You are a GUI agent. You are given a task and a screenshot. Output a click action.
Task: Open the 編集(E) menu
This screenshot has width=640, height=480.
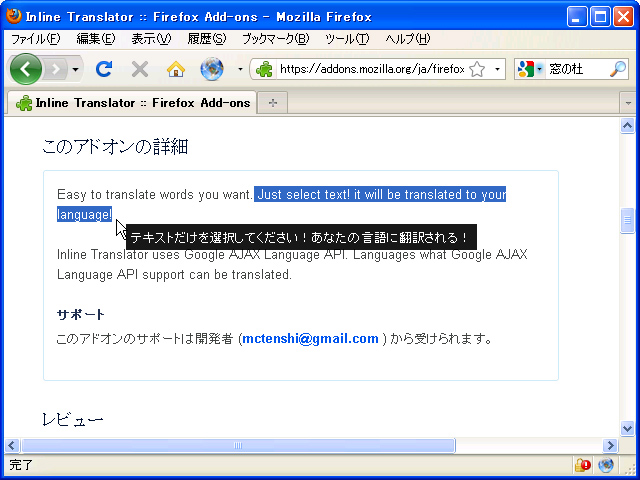point(96,39)
